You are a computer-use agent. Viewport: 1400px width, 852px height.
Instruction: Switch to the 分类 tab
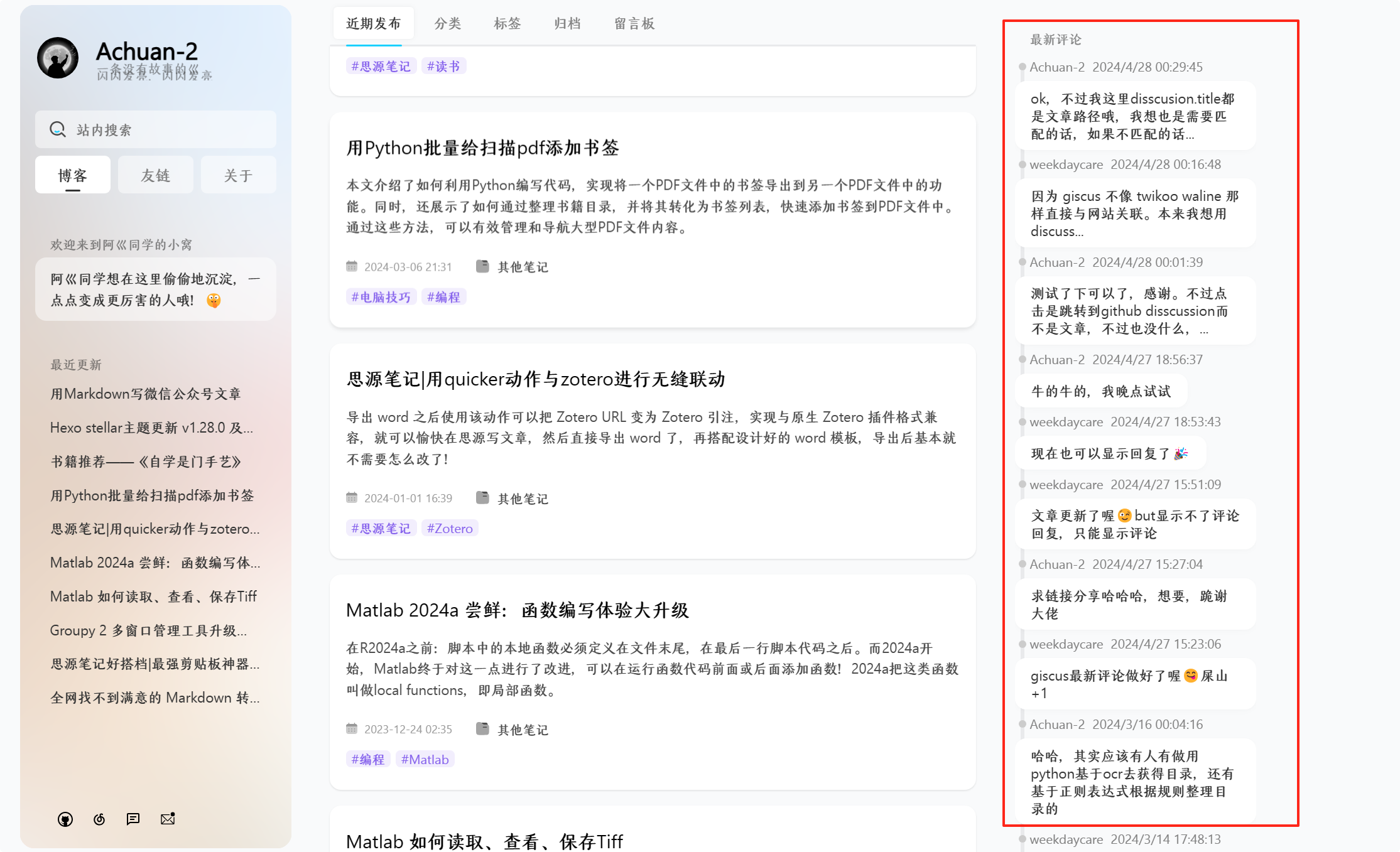448,24
